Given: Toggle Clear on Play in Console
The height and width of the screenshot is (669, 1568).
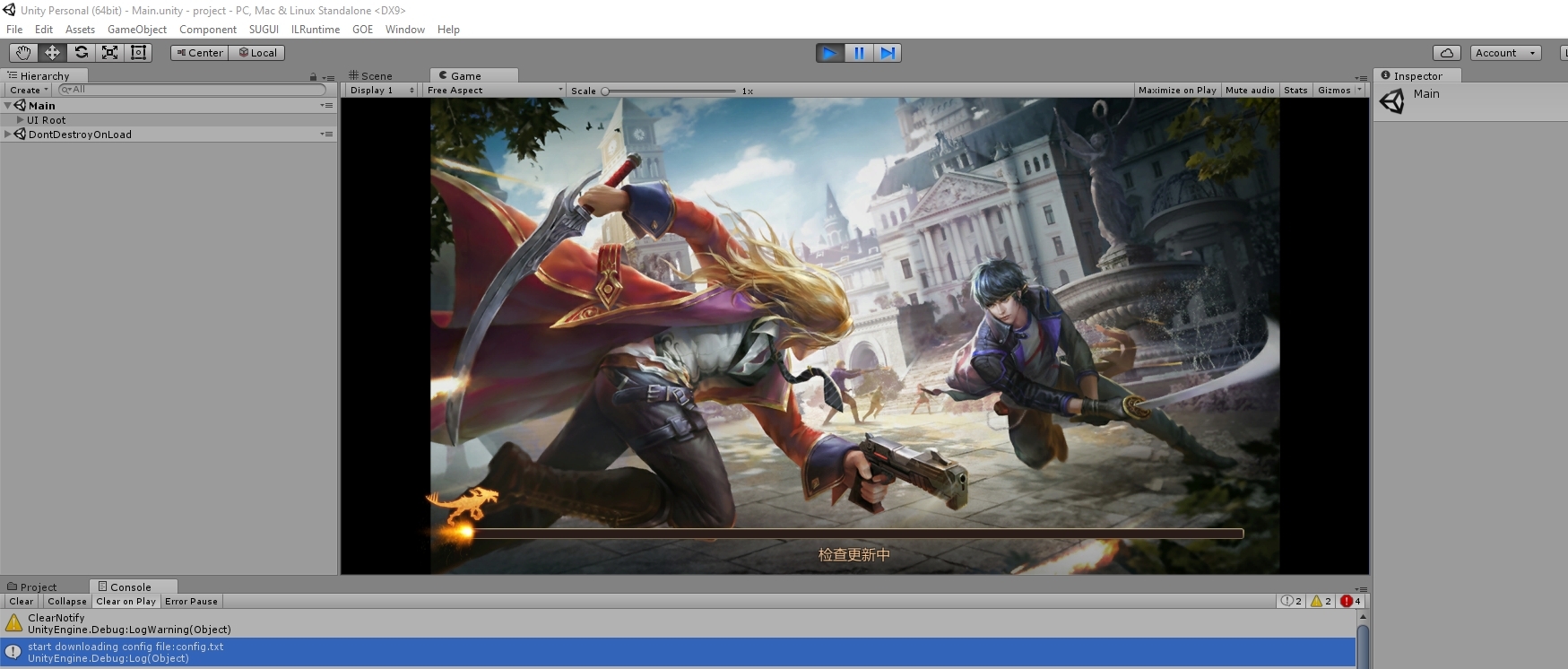Looking at the screenshot, I should click(x=126, y=601).
